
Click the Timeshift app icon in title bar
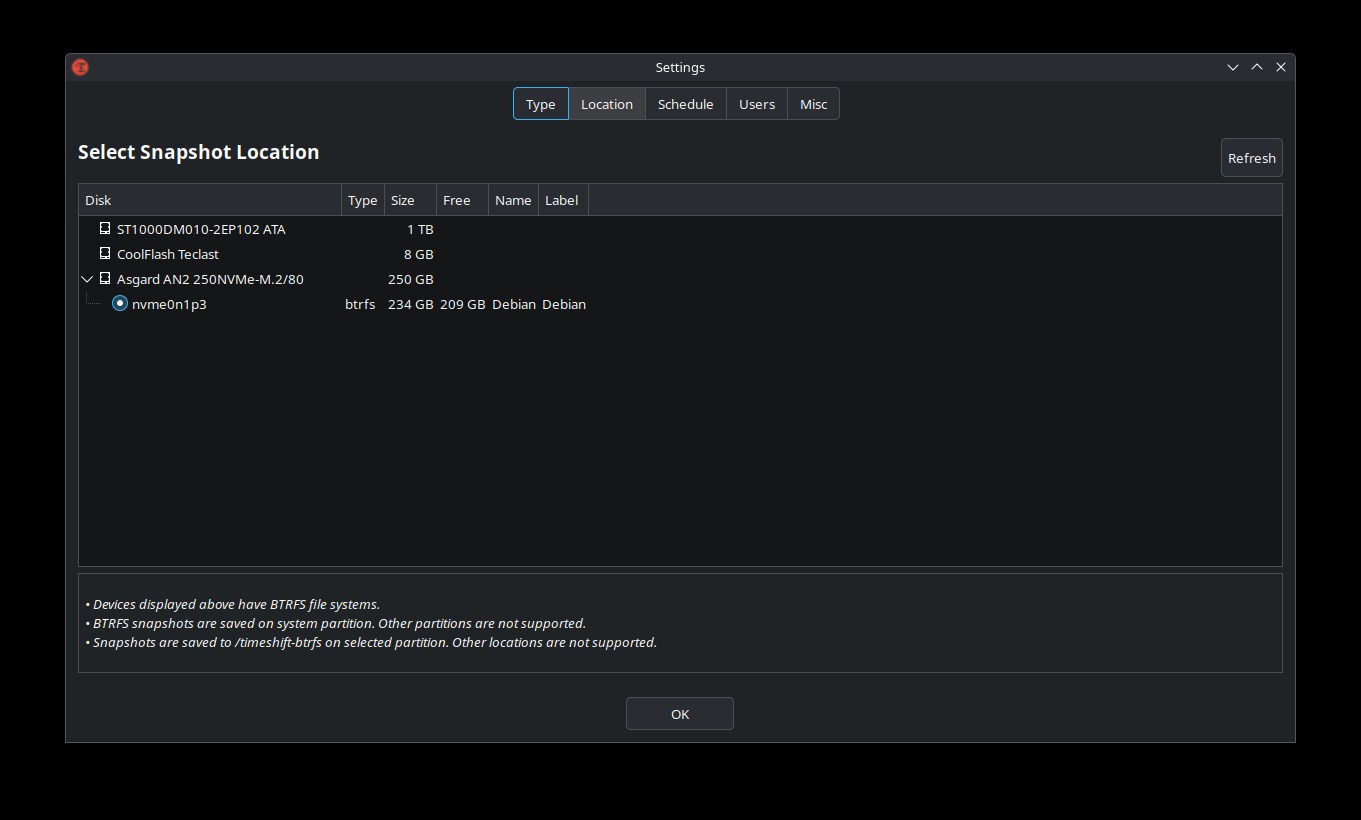click(x=80, y=67)
